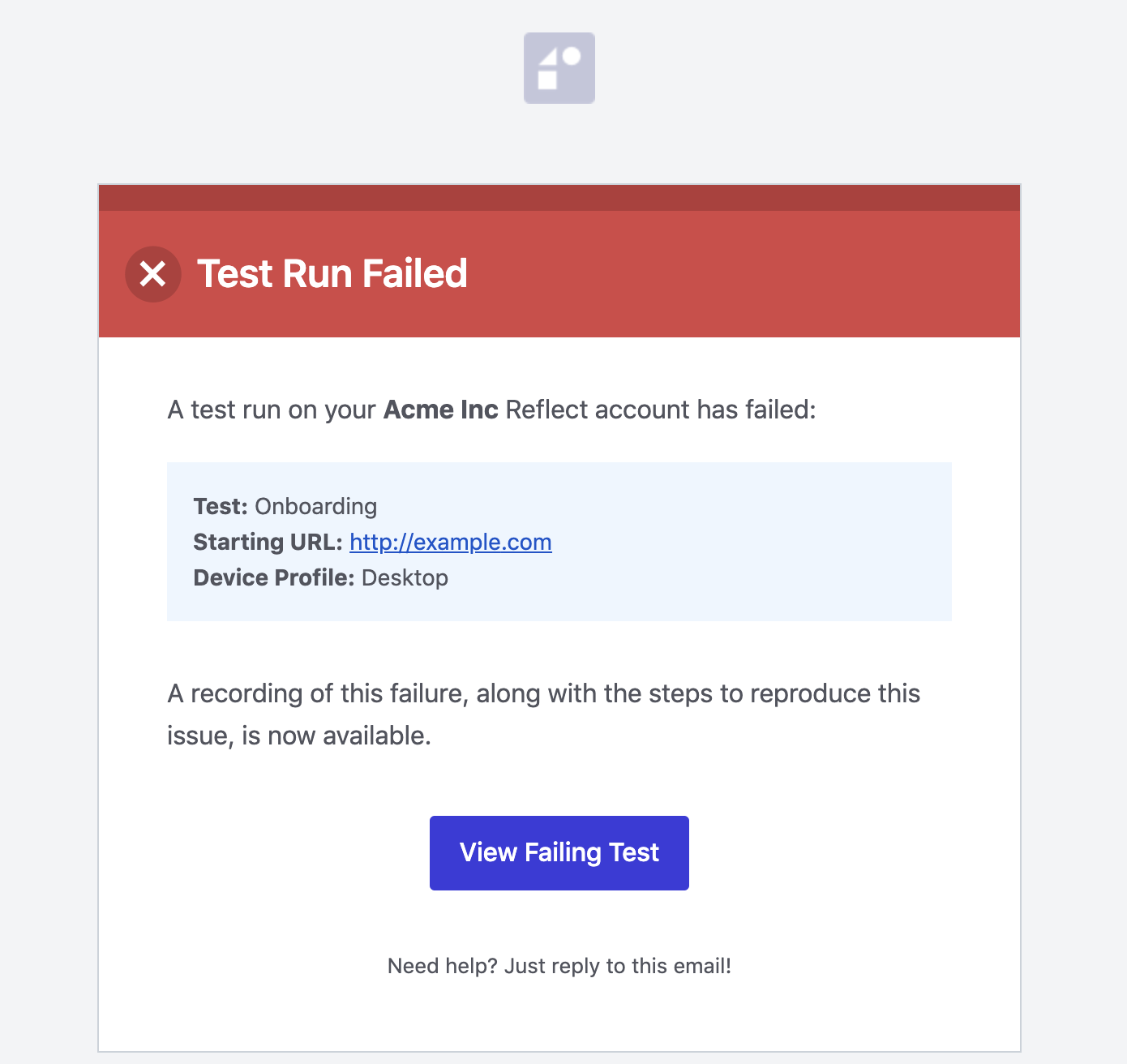Click the gray logo tile above the email

pos(559,68)
